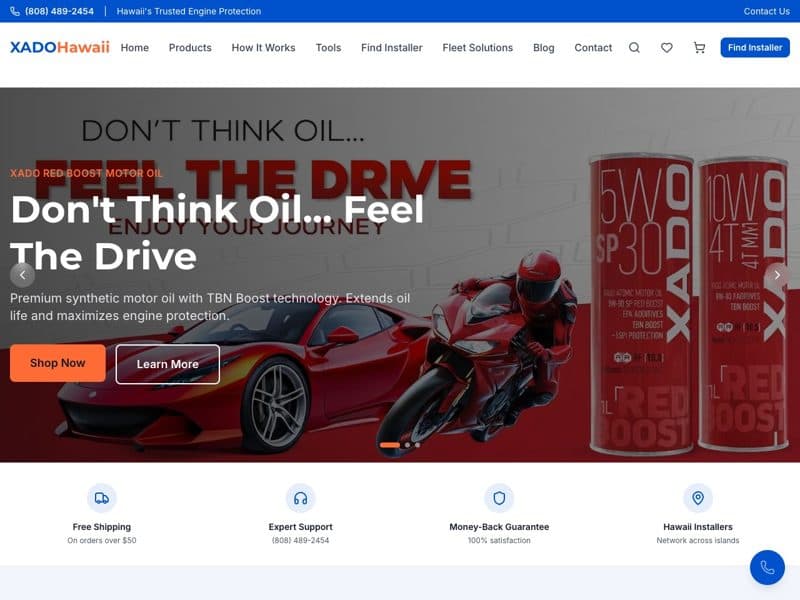Image resolution: width=800 pixels, height=600 pixels.
Task: Click the Money-Back Guarantee shield icon
Action: tap(499, 498)
